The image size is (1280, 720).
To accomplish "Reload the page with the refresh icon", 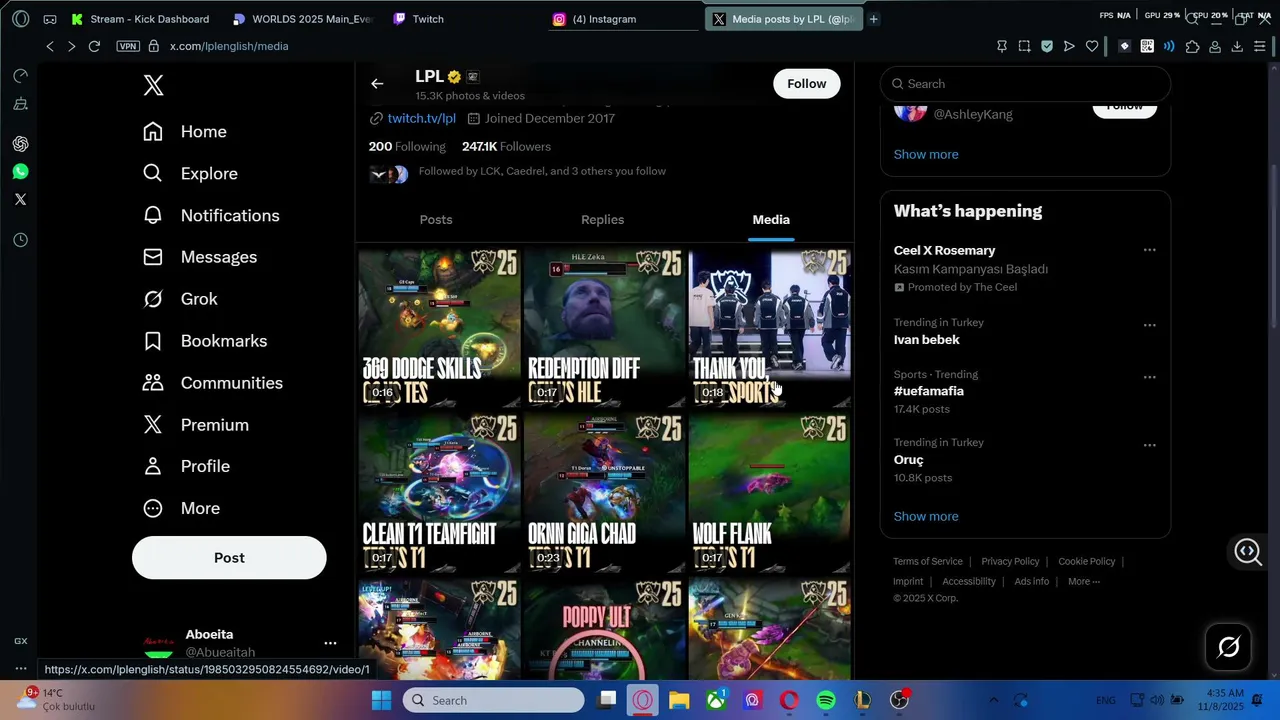I will click(x=94, y=46).
